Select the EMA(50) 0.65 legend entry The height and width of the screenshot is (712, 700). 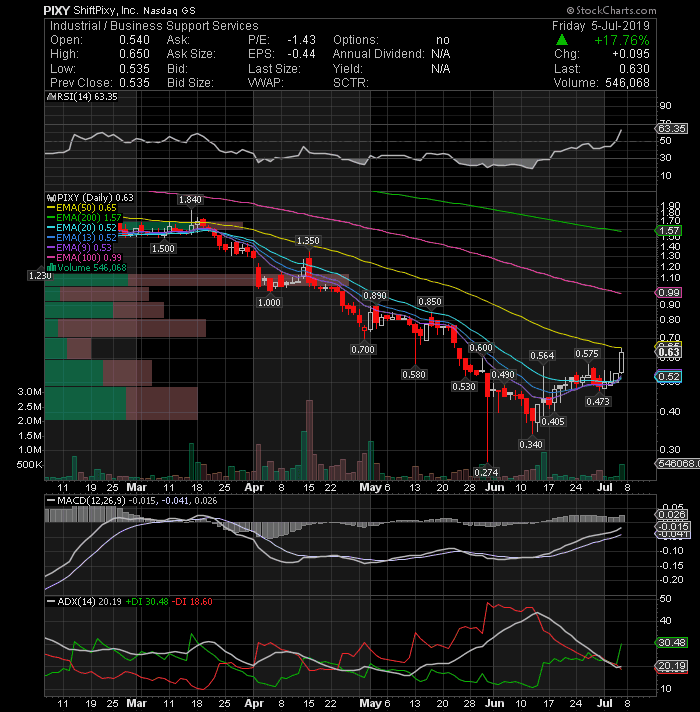[x=82, y=208]
